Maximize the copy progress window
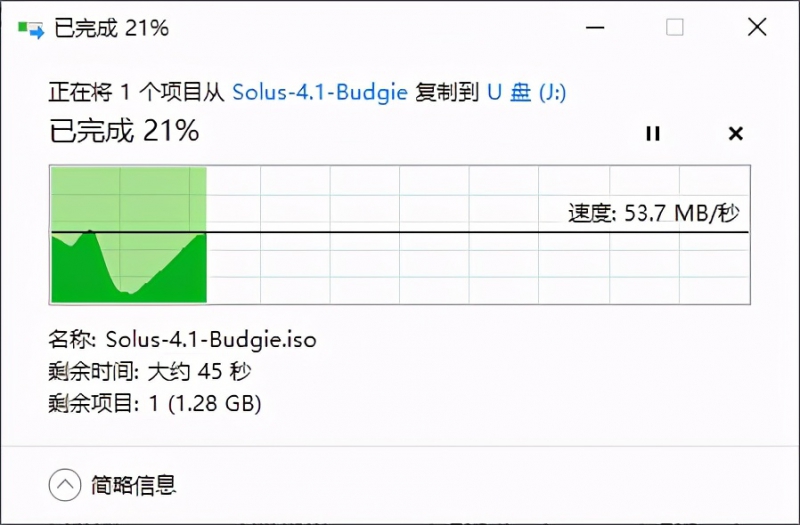 pyautogui.click(x=674, y=27)
